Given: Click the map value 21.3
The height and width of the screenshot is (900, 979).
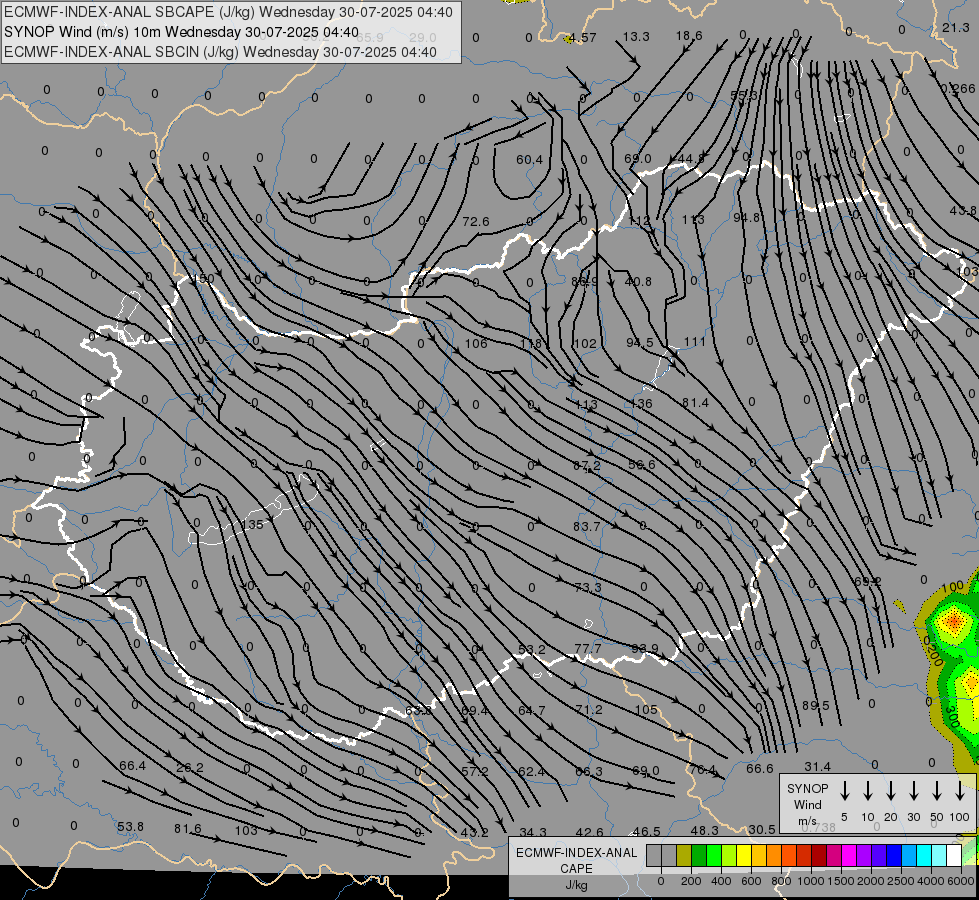Looking at the screenshot, I should (955, 27).
